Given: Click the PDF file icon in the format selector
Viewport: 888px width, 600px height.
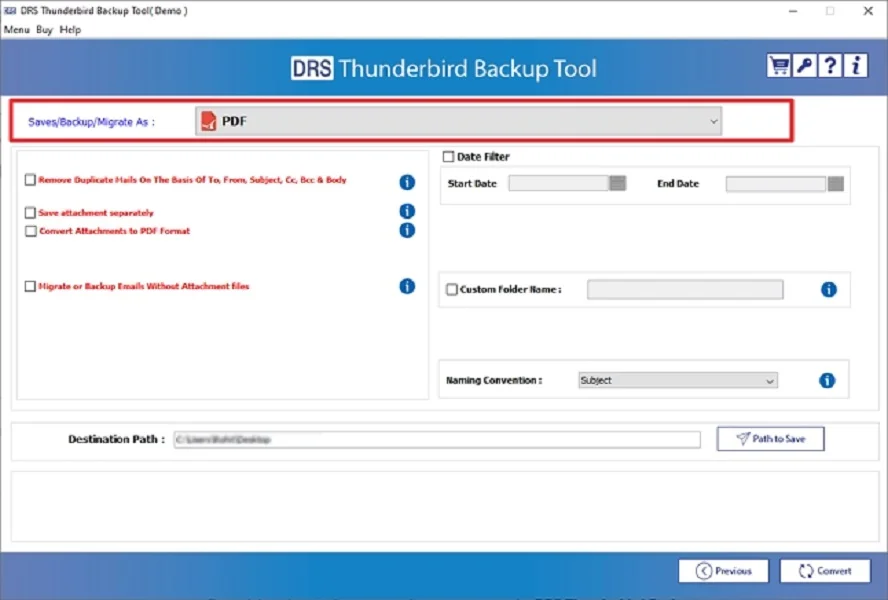Looking at the screenshot, I should point(209,120).
